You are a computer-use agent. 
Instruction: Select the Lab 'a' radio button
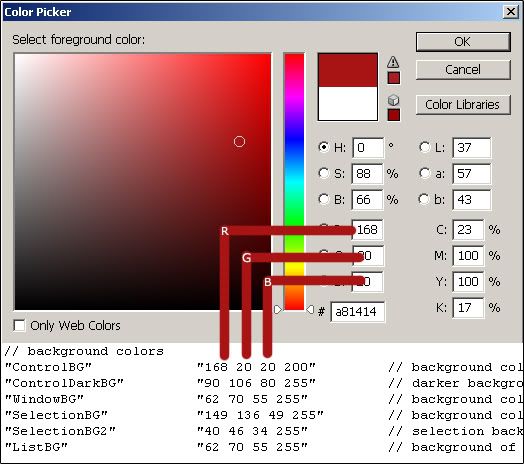(x=424, y=173)
